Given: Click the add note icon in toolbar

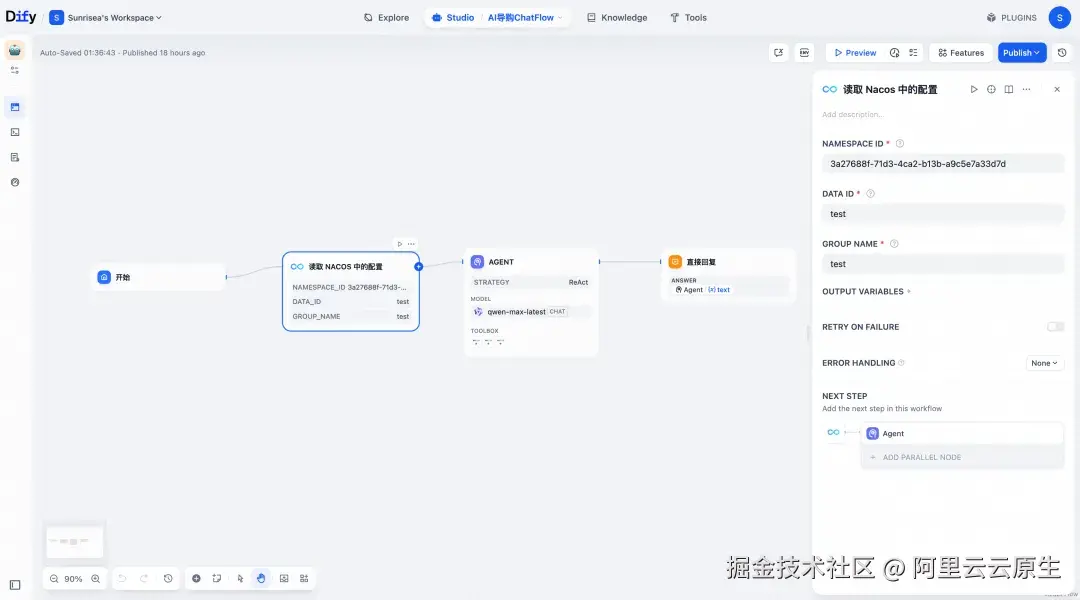Looking at the screenshot, I should [216, 578].
